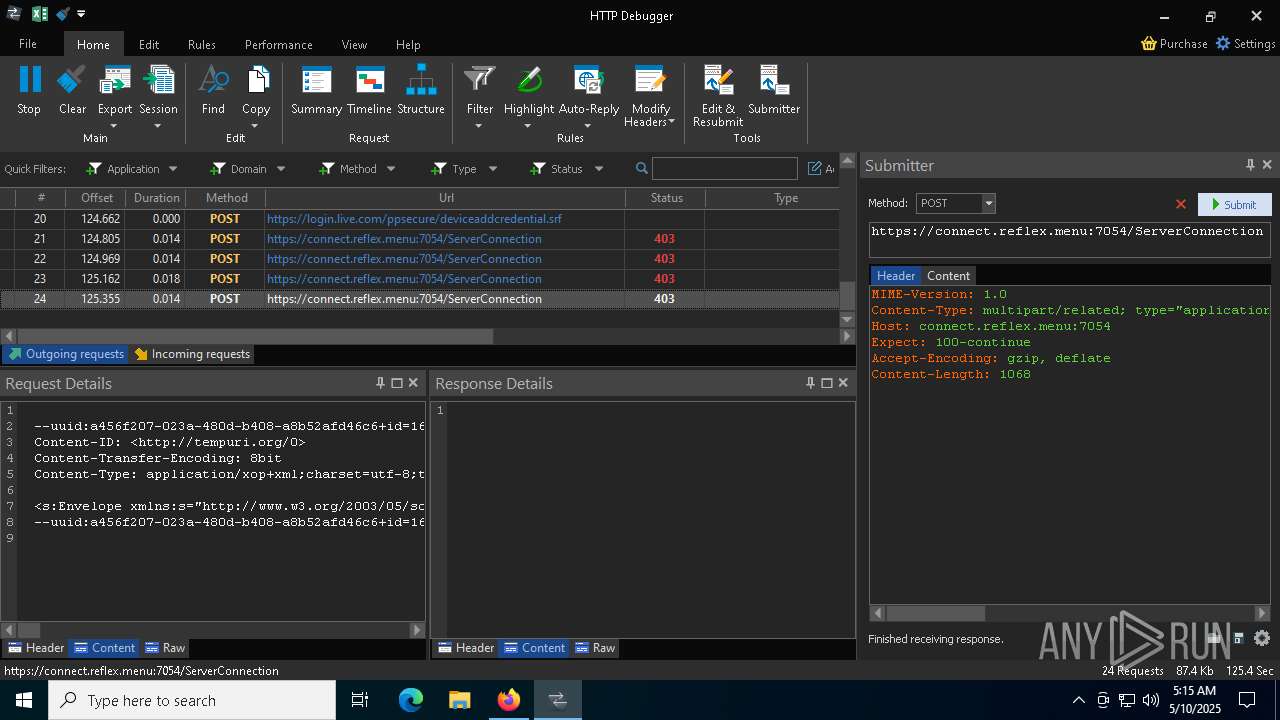Open Firefox from taskbar

(509, 700)
